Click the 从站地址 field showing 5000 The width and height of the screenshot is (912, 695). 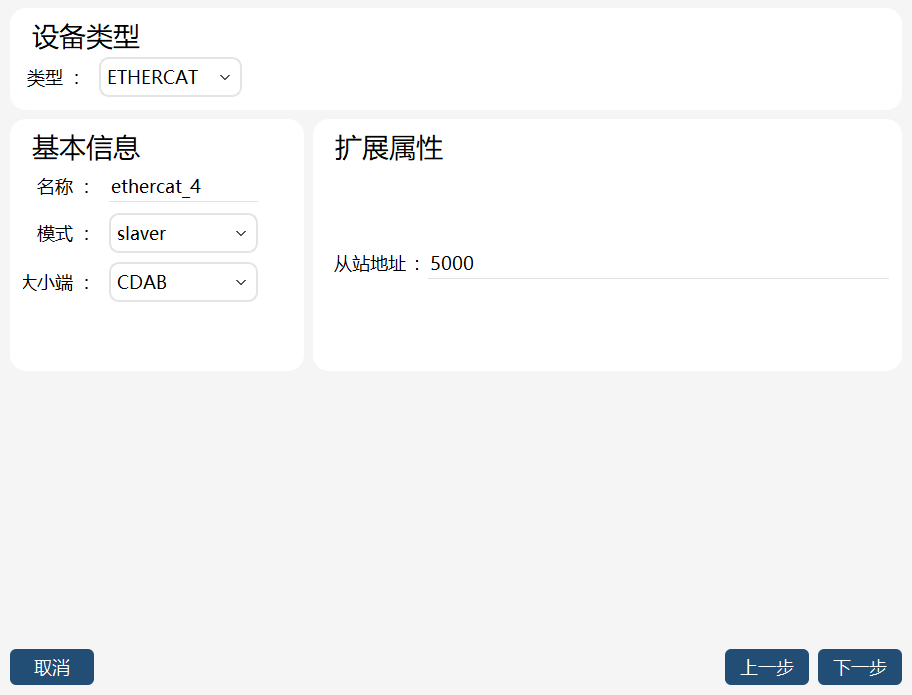click(x=658, y=263)
